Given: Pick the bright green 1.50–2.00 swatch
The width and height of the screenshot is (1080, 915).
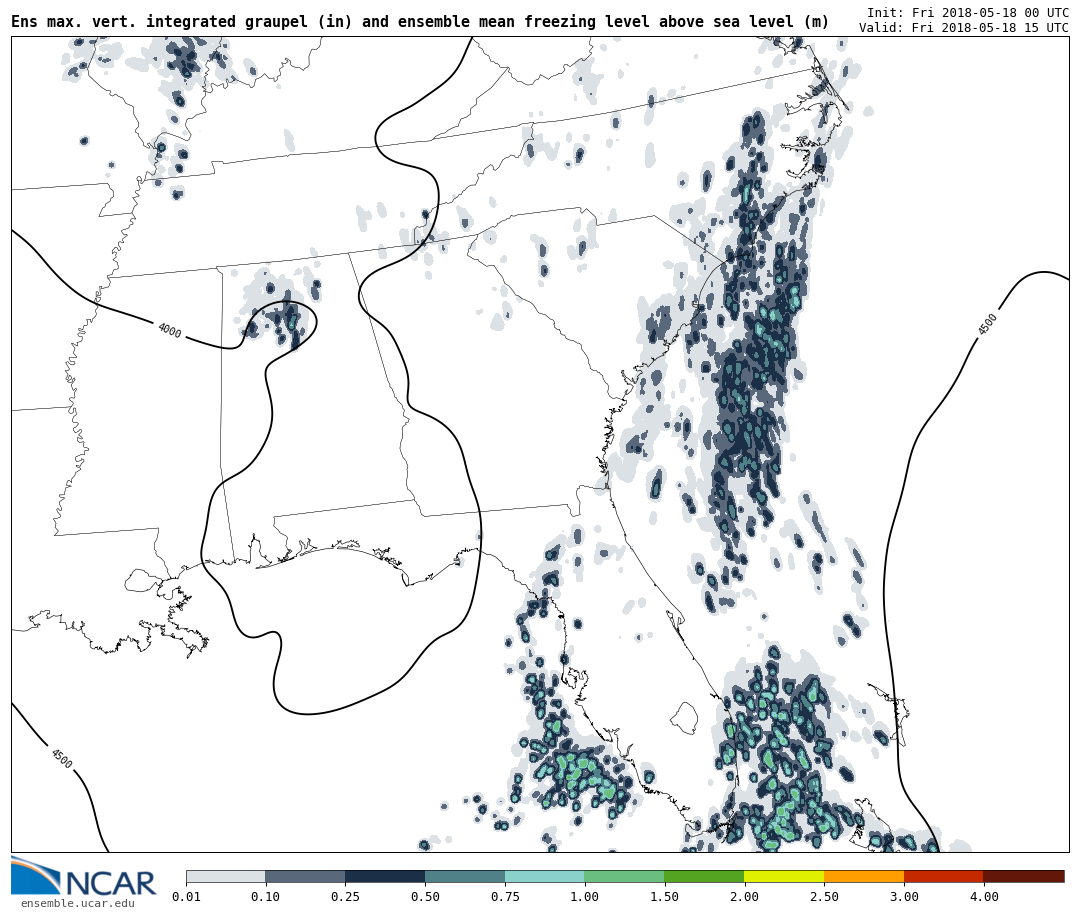Looking at the screenshot, I should click(703, 876).
